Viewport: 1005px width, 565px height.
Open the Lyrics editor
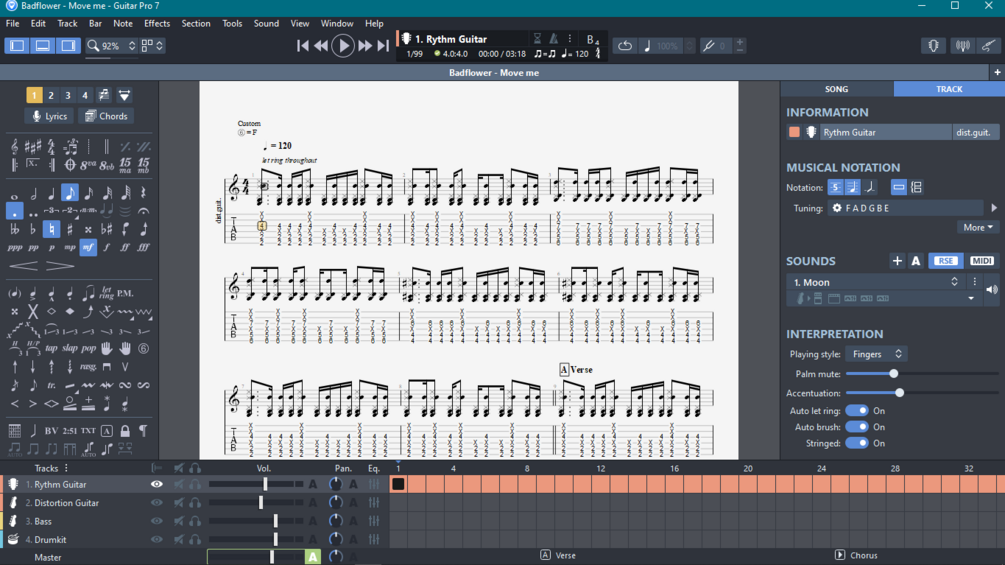(49, 116)
